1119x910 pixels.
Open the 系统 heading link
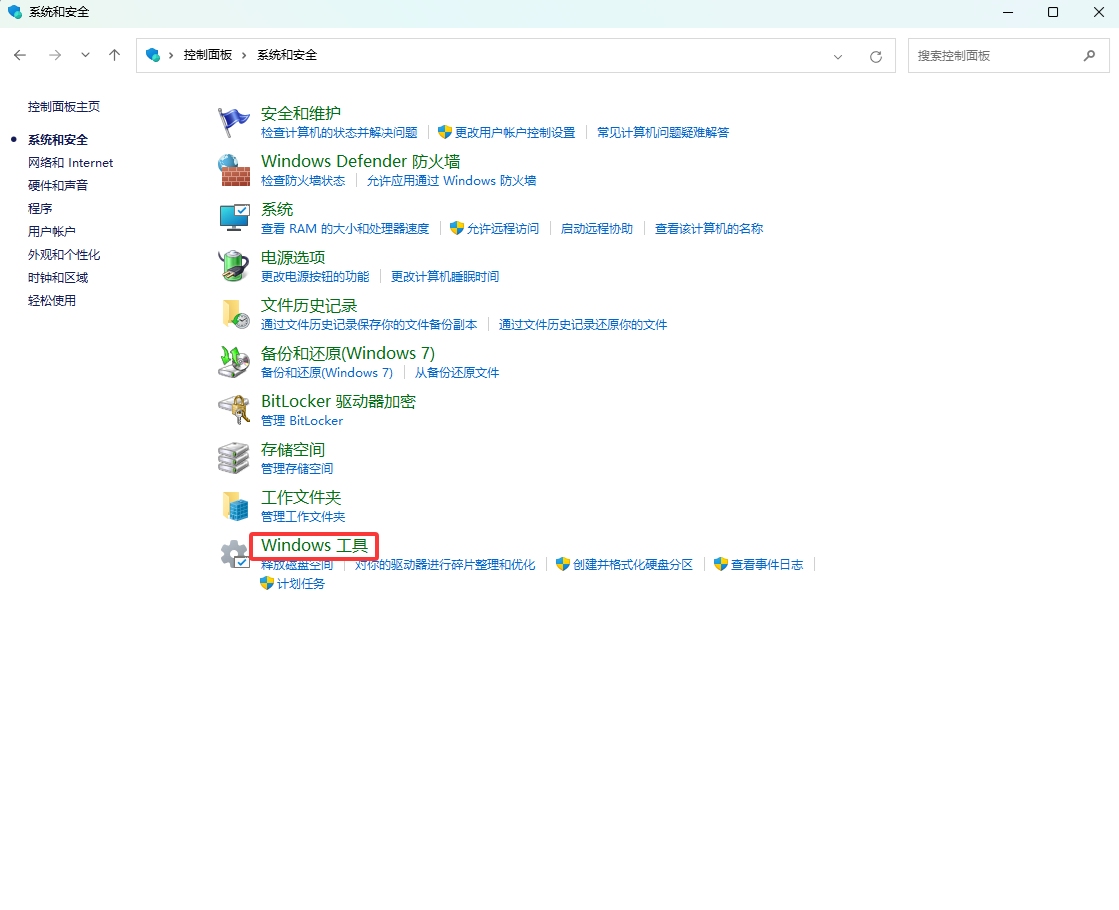(277, 209)
